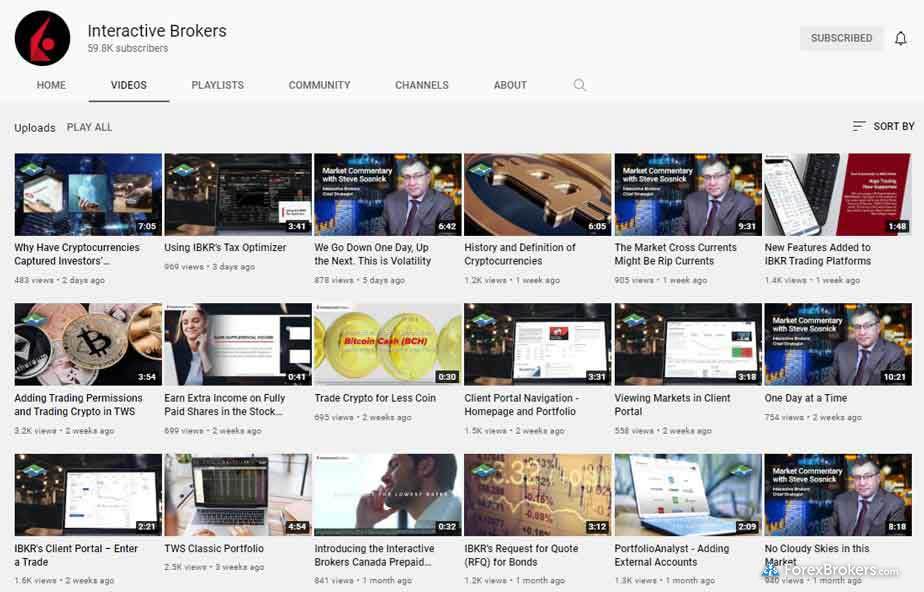This screenshot has width=924, height=592.
Task: Click '3.2K views • 2 weeks ago' text
Action: [x=64, y=431]
